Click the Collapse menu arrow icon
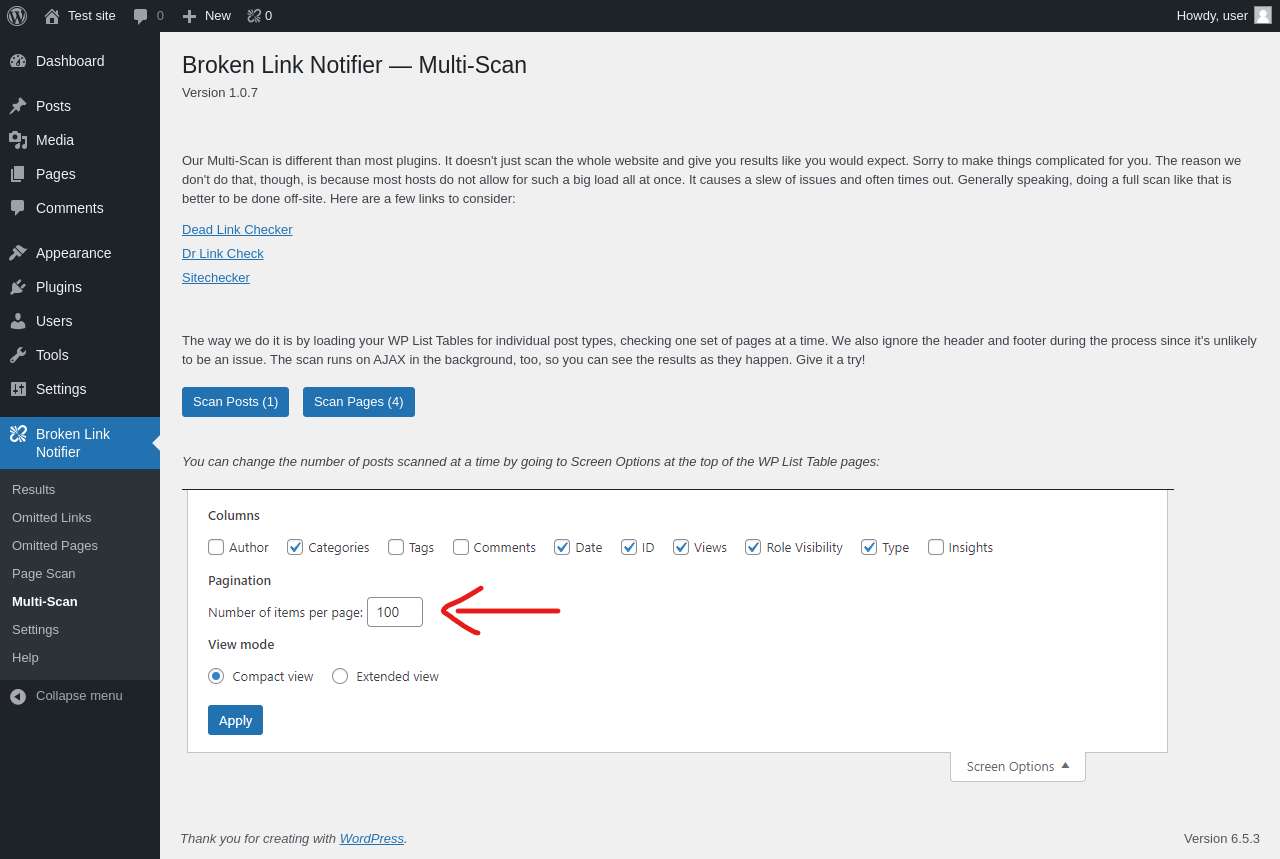This screenshot has width=1280, height=859. tap(18, 696)
